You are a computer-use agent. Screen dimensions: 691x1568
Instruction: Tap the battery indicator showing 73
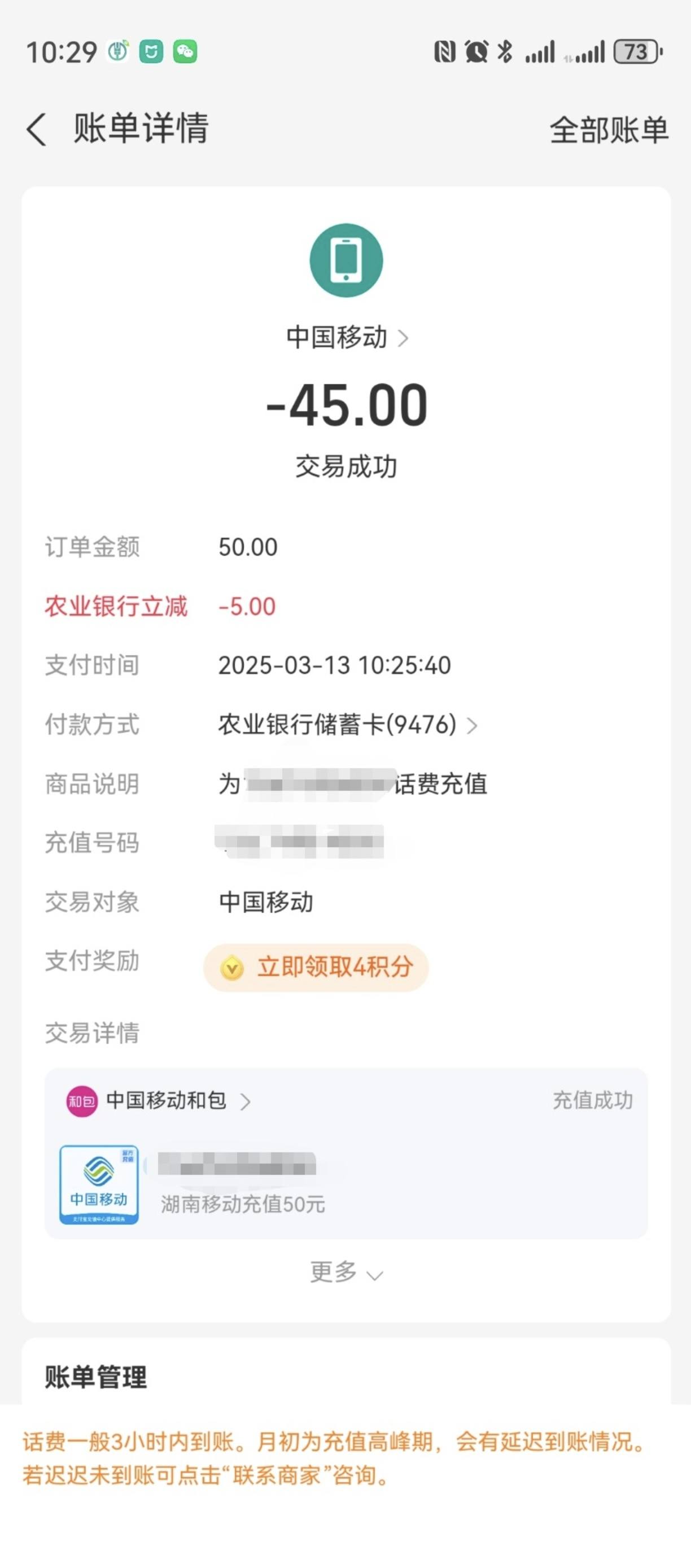click(638, 52)
